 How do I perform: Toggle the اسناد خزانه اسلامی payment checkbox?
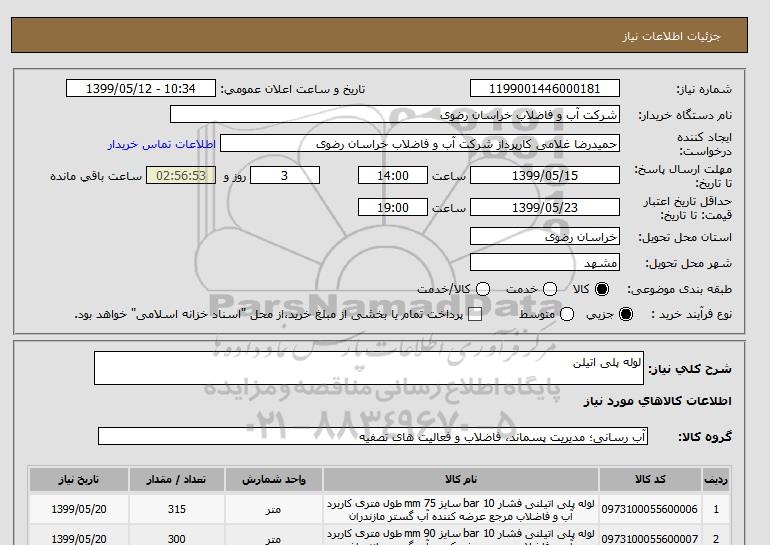(x=475, y=315)
